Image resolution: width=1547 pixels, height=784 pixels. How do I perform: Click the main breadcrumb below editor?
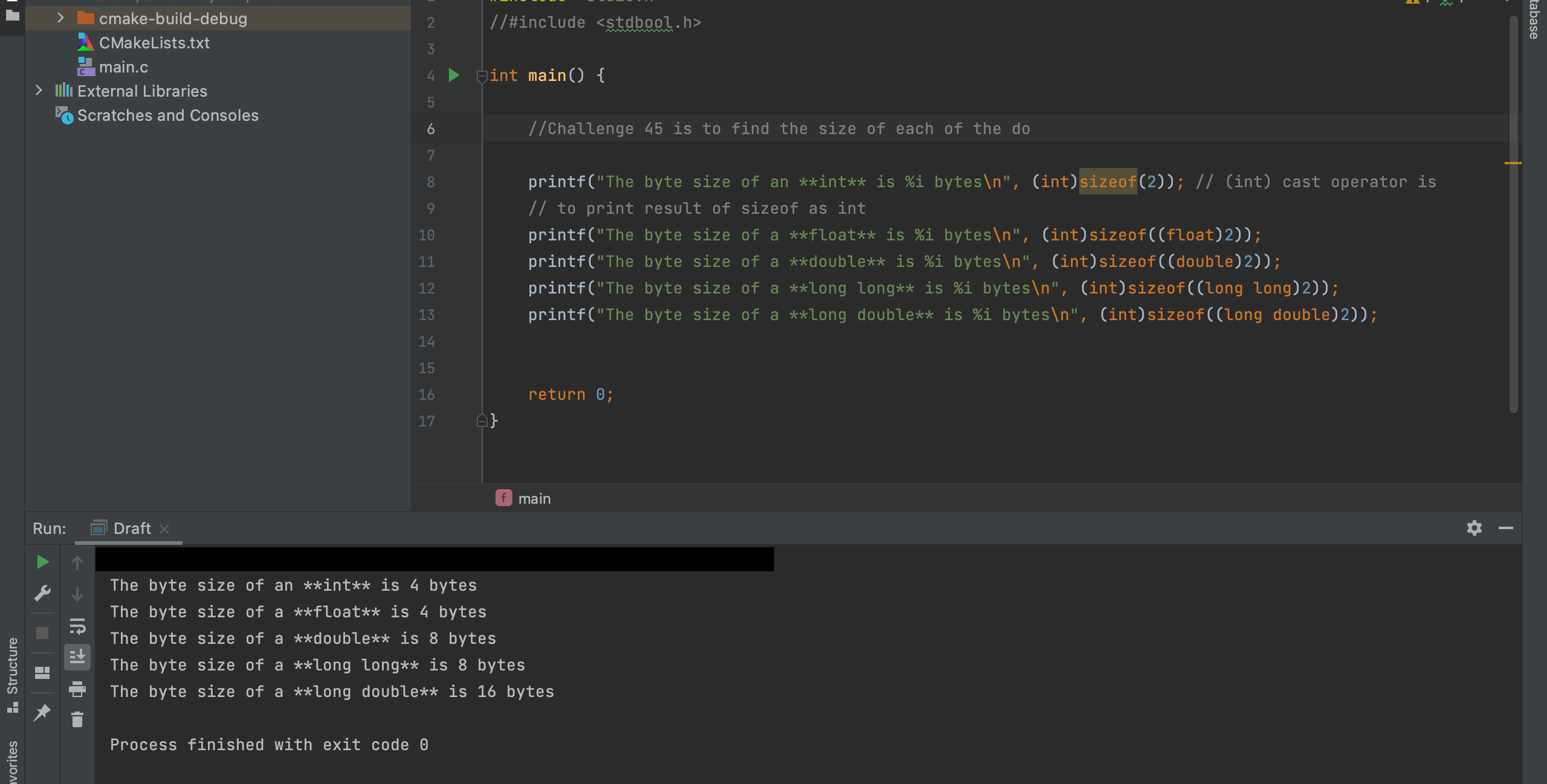534,499
